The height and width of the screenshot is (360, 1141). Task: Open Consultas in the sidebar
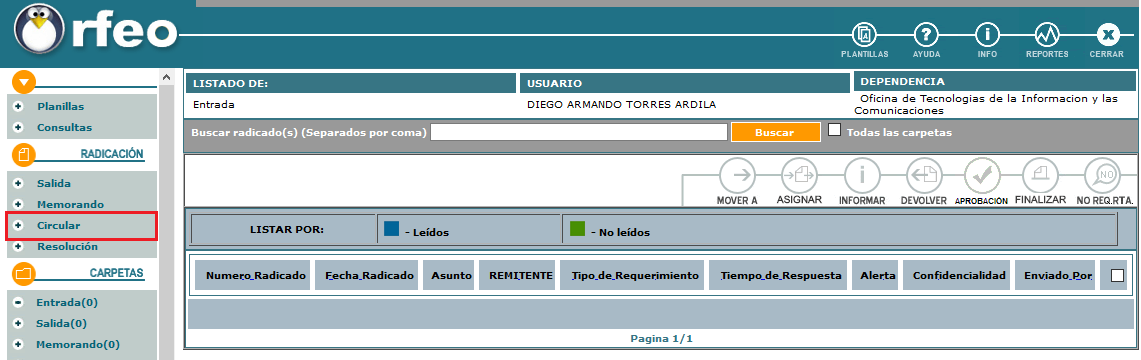pos(65,127)
